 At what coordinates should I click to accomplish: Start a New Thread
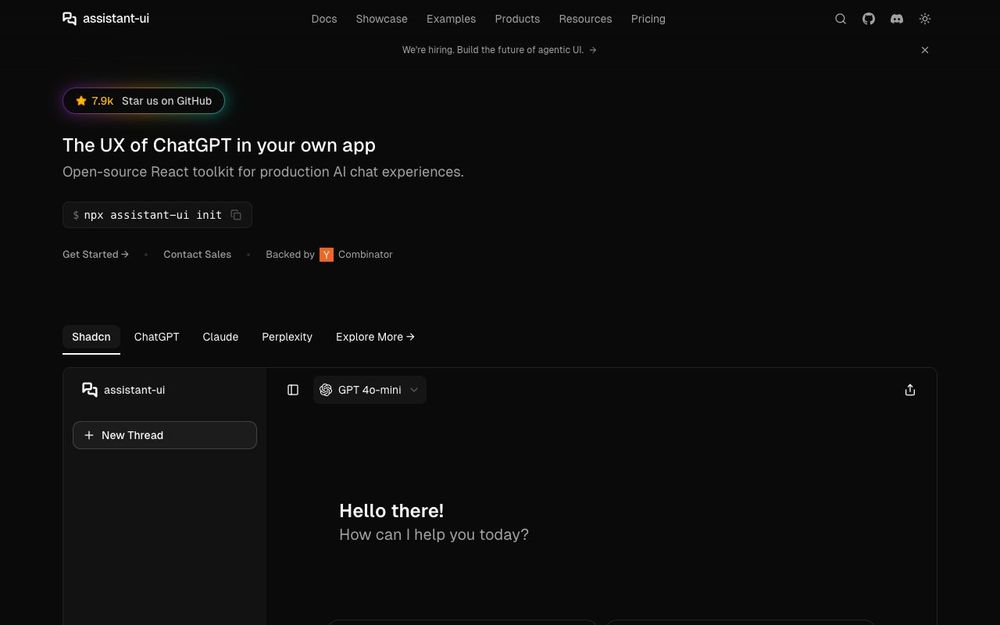pos(165,435)
